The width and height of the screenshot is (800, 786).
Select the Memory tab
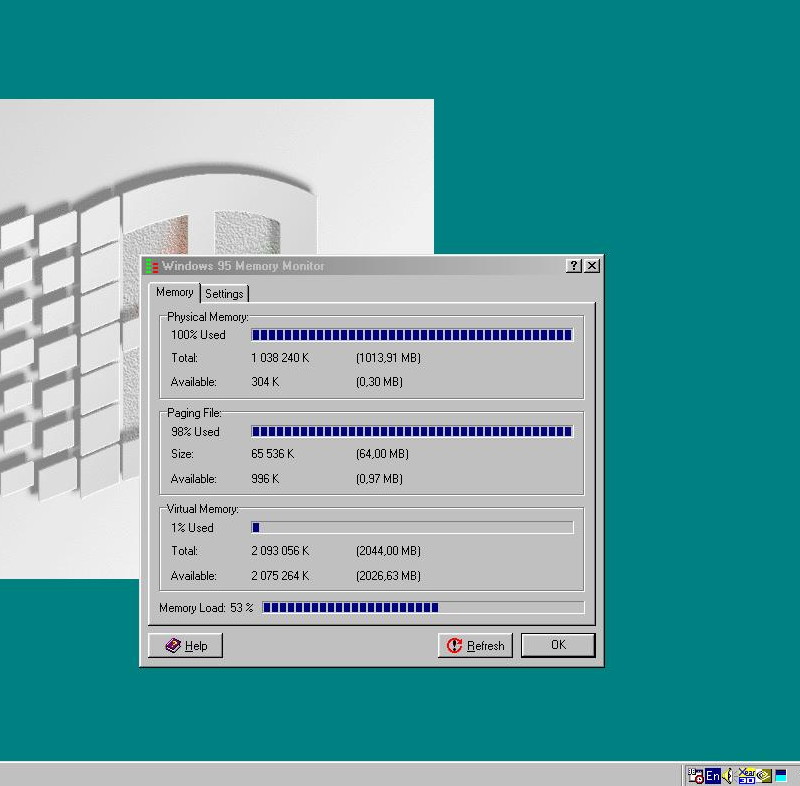pyautogui.click(x=175, y=292)
